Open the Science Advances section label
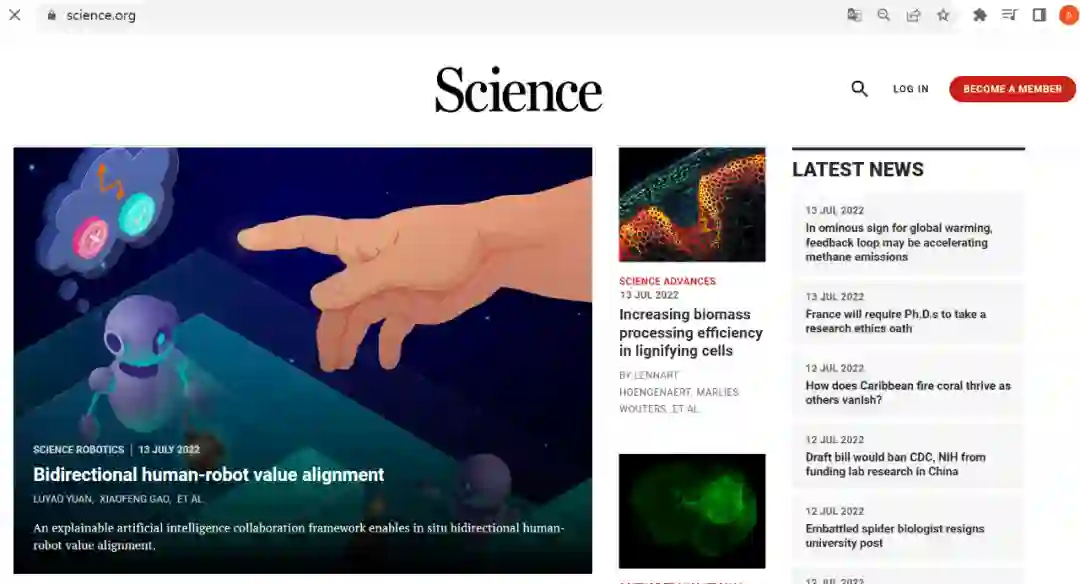This screenshot has width=1080, height=584. point(667,281)
